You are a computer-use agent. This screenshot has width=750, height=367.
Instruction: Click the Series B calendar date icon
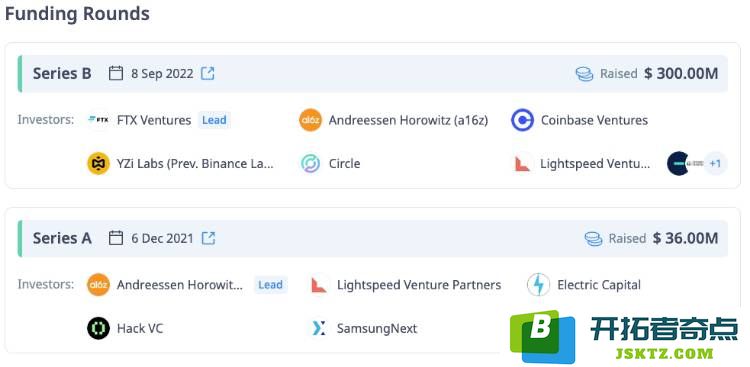click(116, 74)
